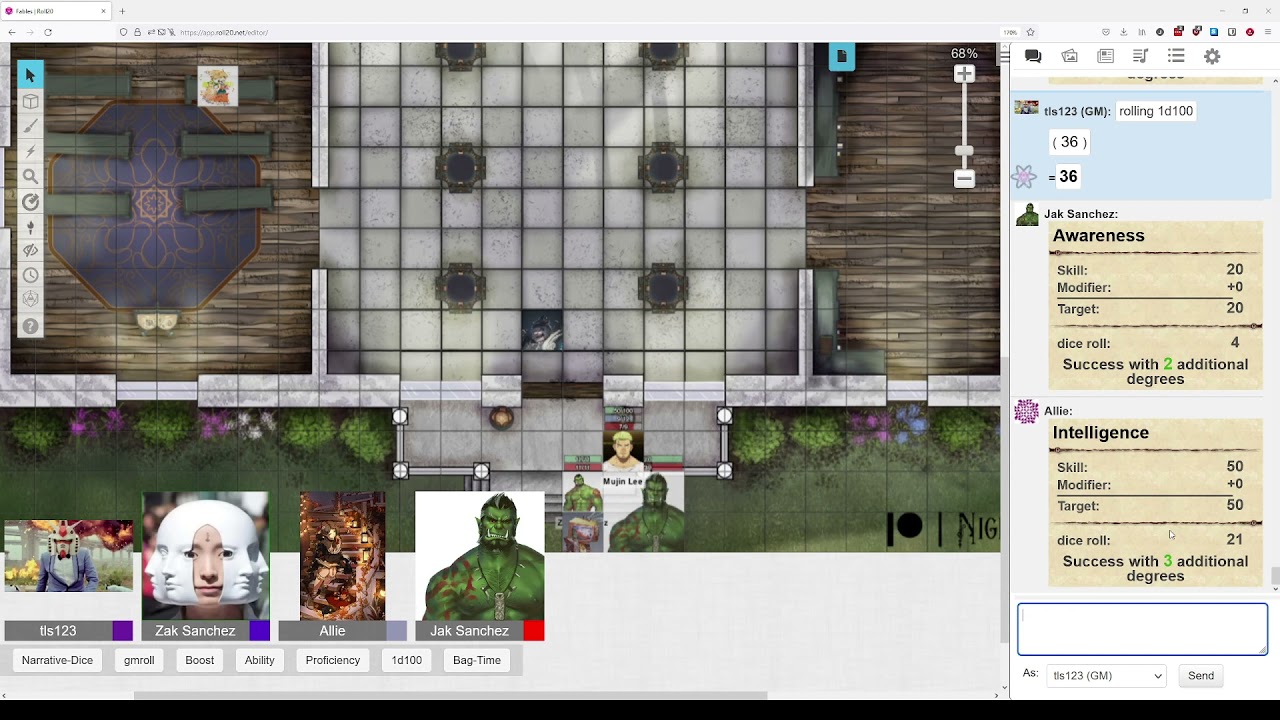Click Allie player avatar
Image resolution: width=1280 pixels, height=720 pixels.
coord(342,556)
